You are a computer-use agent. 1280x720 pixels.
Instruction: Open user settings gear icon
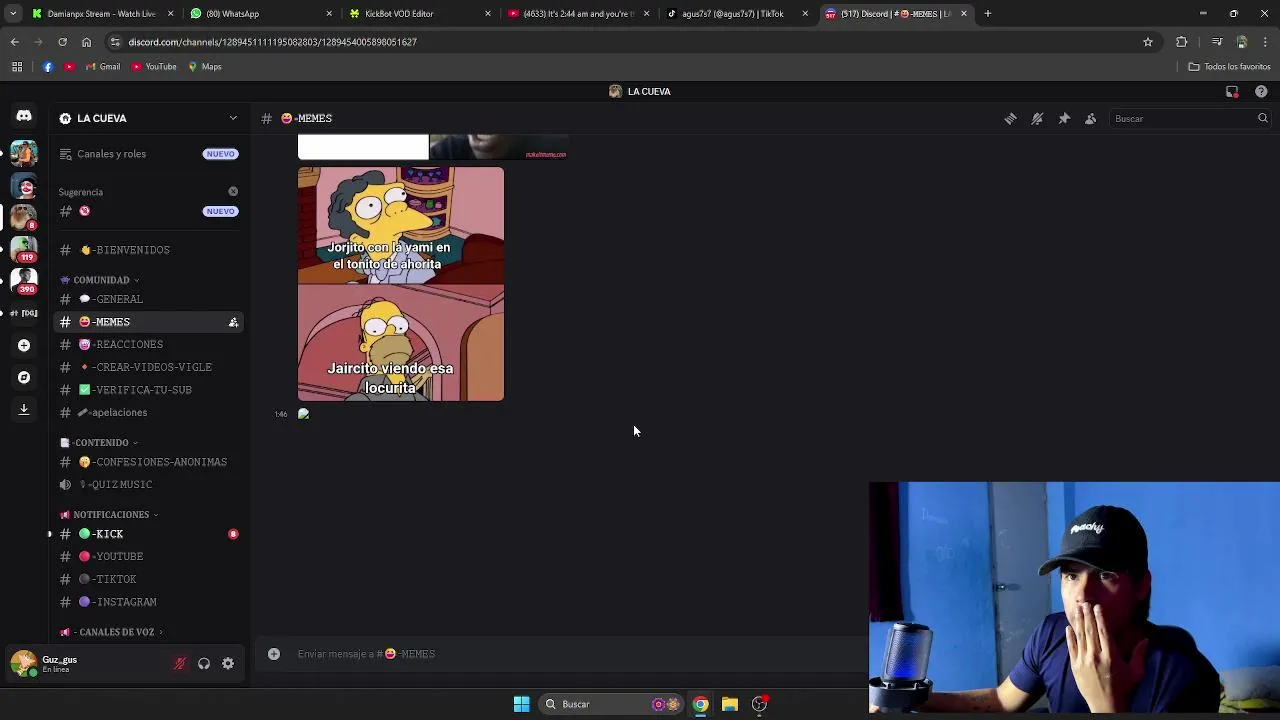[228, 663]
